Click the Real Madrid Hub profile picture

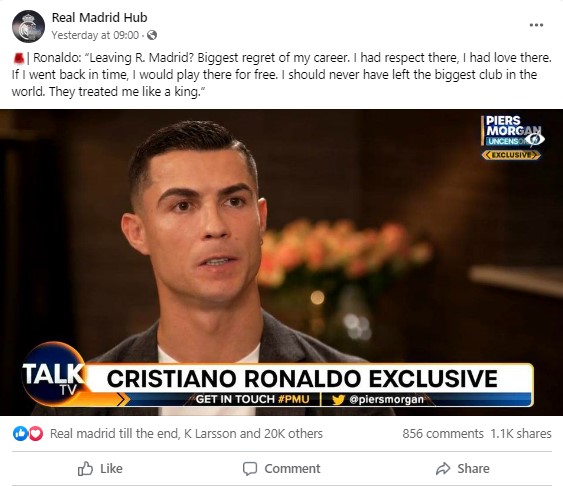click(28, 26)
